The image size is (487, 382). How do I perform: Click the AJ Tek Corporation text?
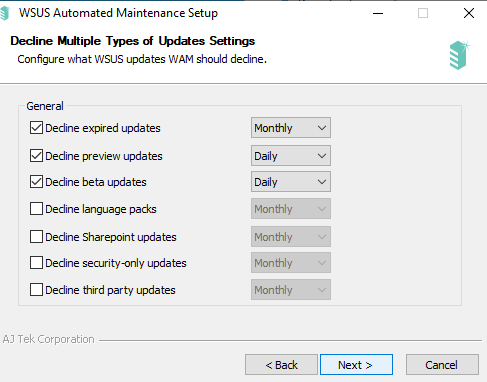point(48,339)
